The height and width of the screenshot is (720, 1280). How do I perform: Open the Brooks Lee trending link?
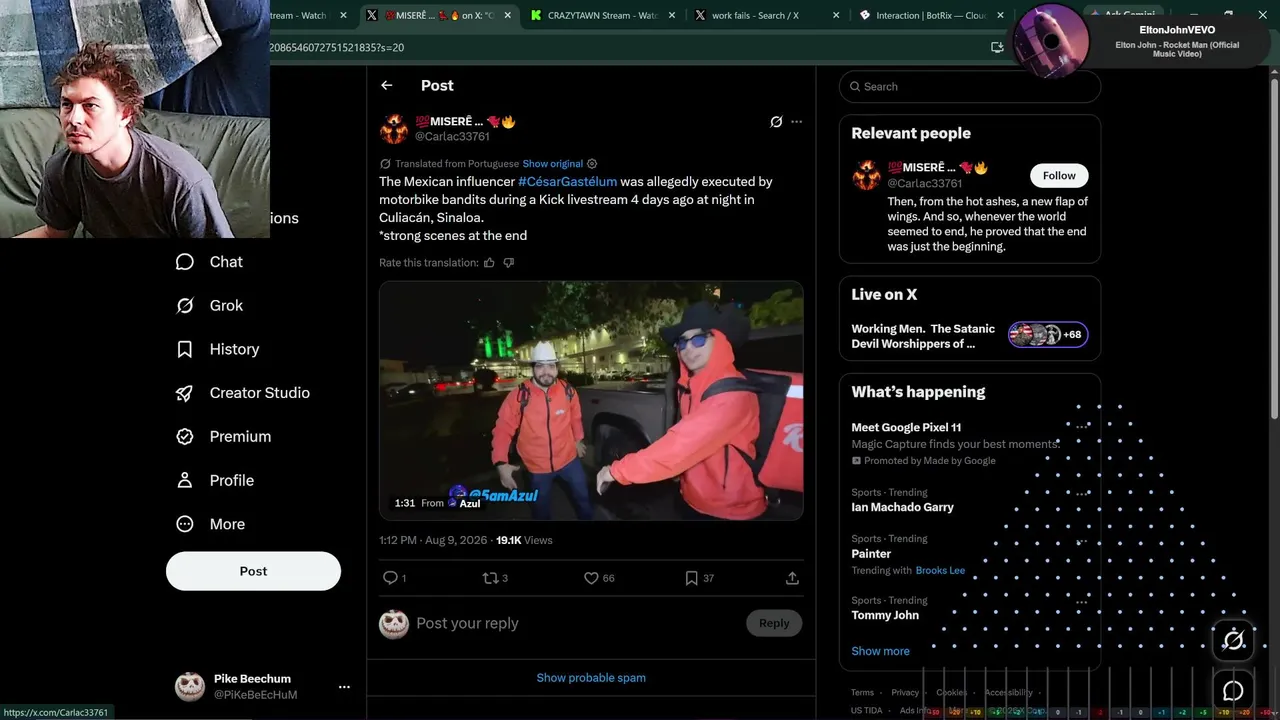pos(940,570)
